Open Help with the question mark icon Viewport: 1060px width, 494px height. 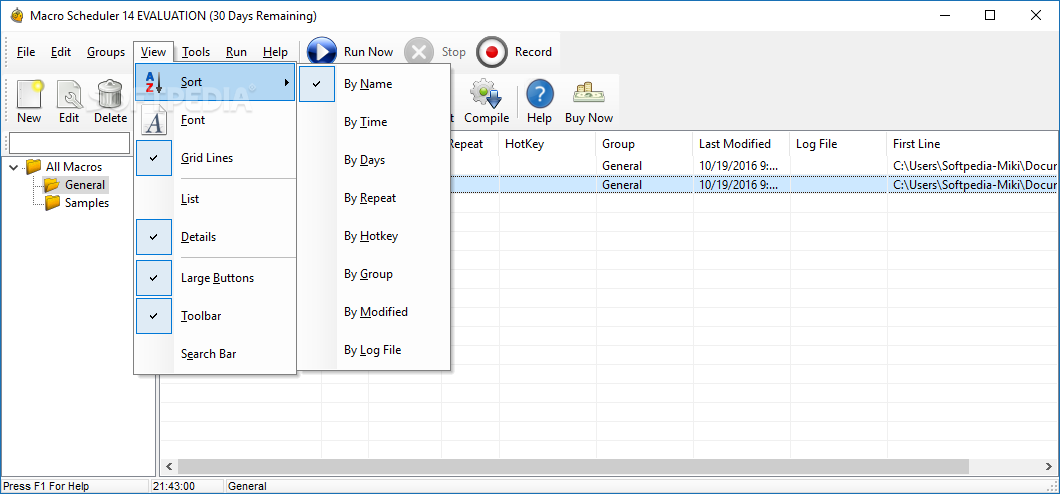tap(539, 95)
